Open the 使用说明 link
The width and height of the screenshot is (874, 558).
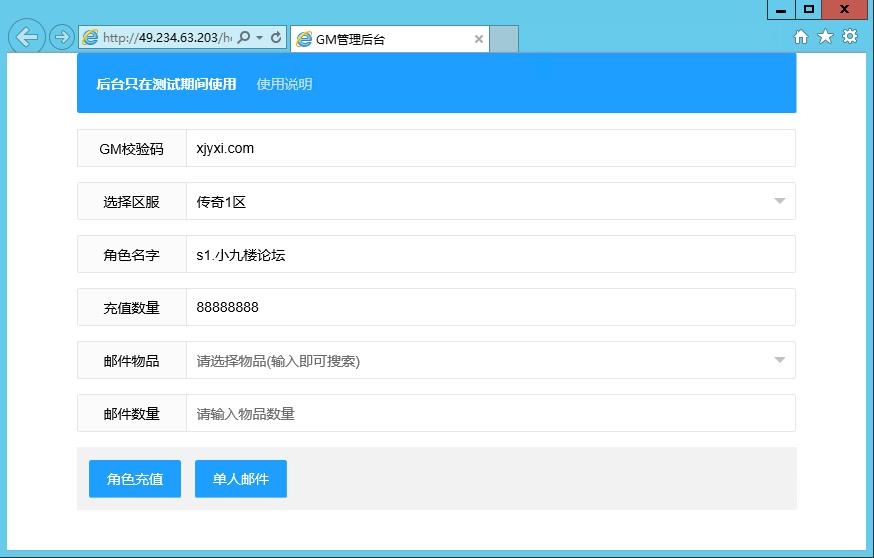pyautogui.click(x=284, y=84)
